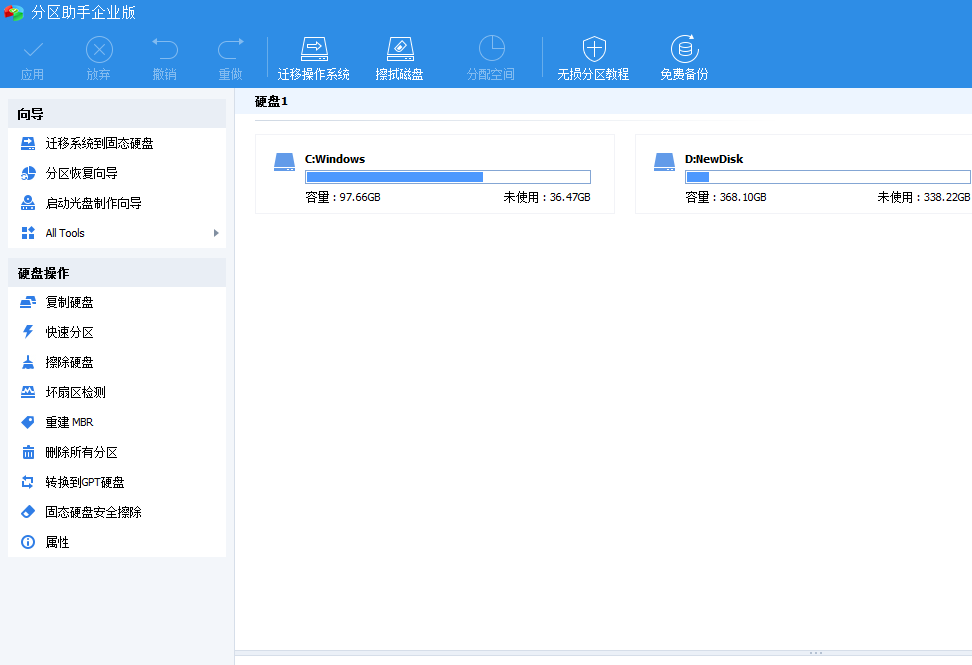Image resolution: width=972 pixels, height=665 pixels.
Task: Click the 快速分区 lightning icon
Action: [x=28, y=332]
